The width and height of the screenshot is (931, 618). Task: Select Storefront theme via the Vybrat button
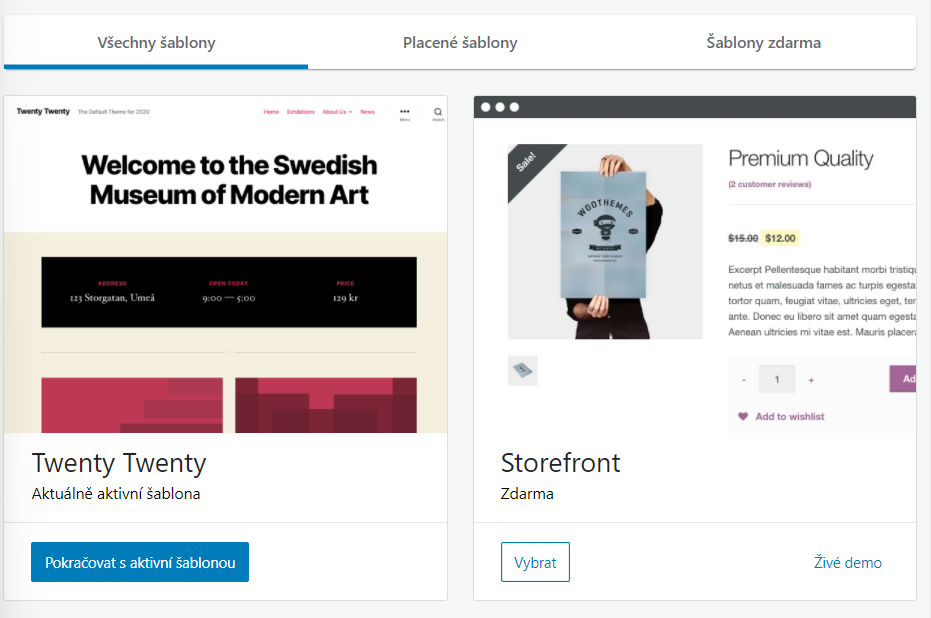(535, 562)
